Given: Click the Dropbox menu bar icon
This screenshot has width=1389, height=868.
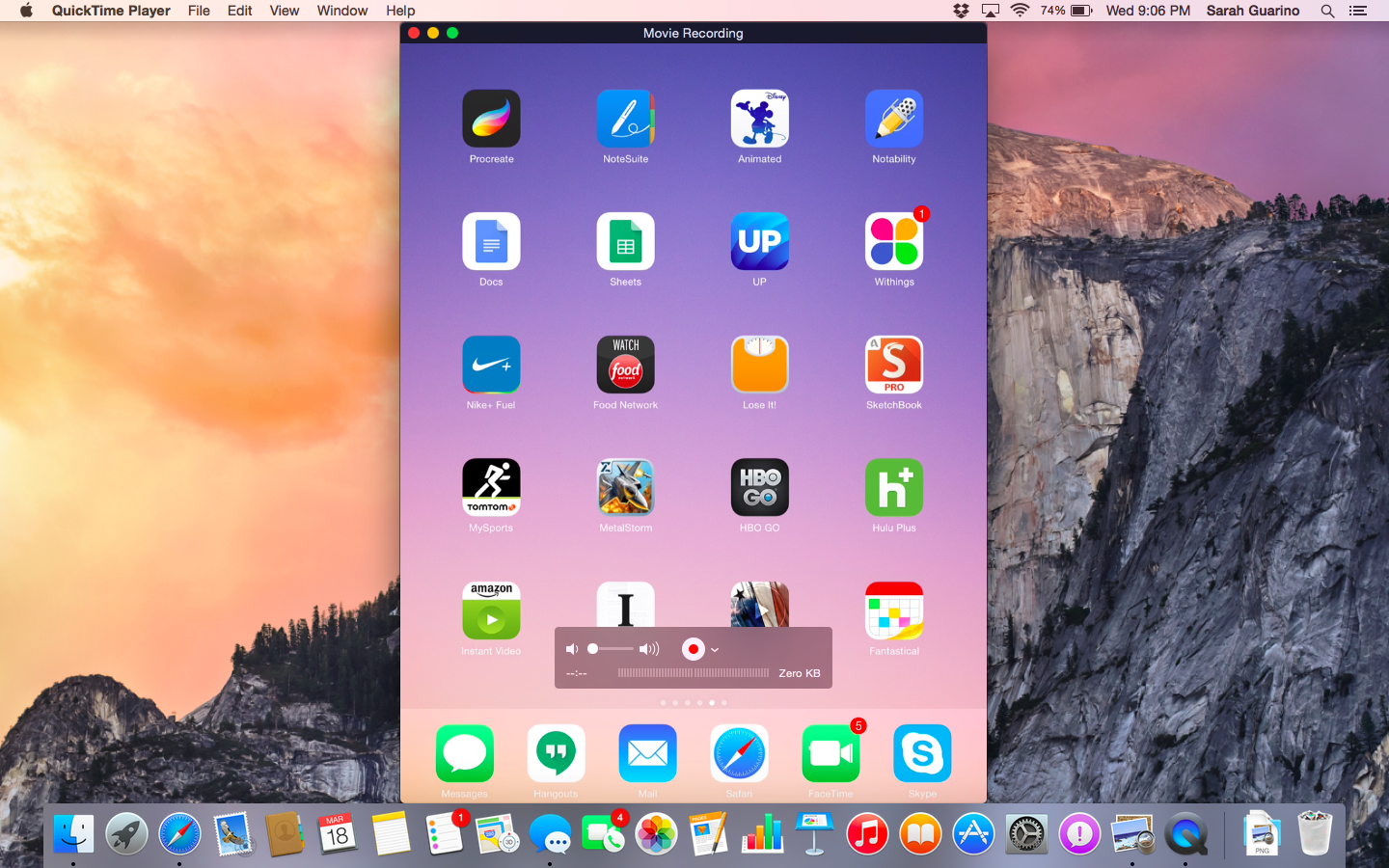Looking at the screenshot, I should point(961,11).
